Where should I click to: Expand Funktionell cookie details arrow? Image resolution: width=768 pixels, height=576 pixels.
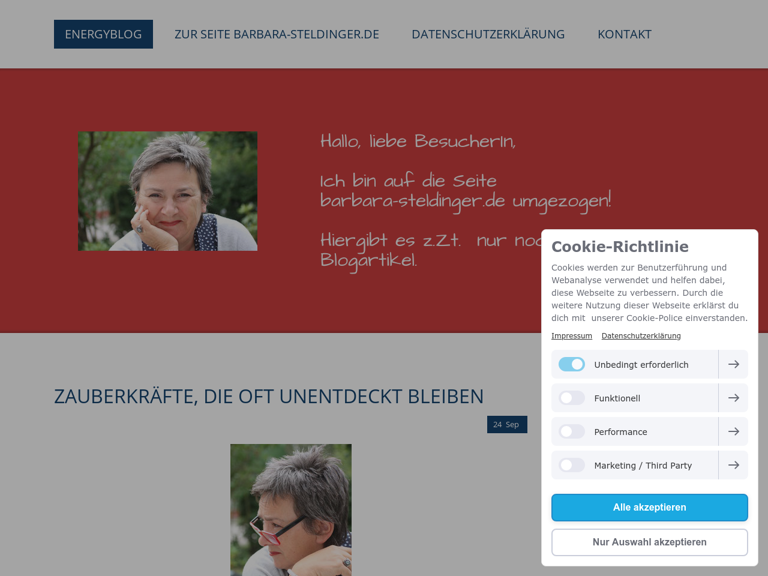pos(733,398)
